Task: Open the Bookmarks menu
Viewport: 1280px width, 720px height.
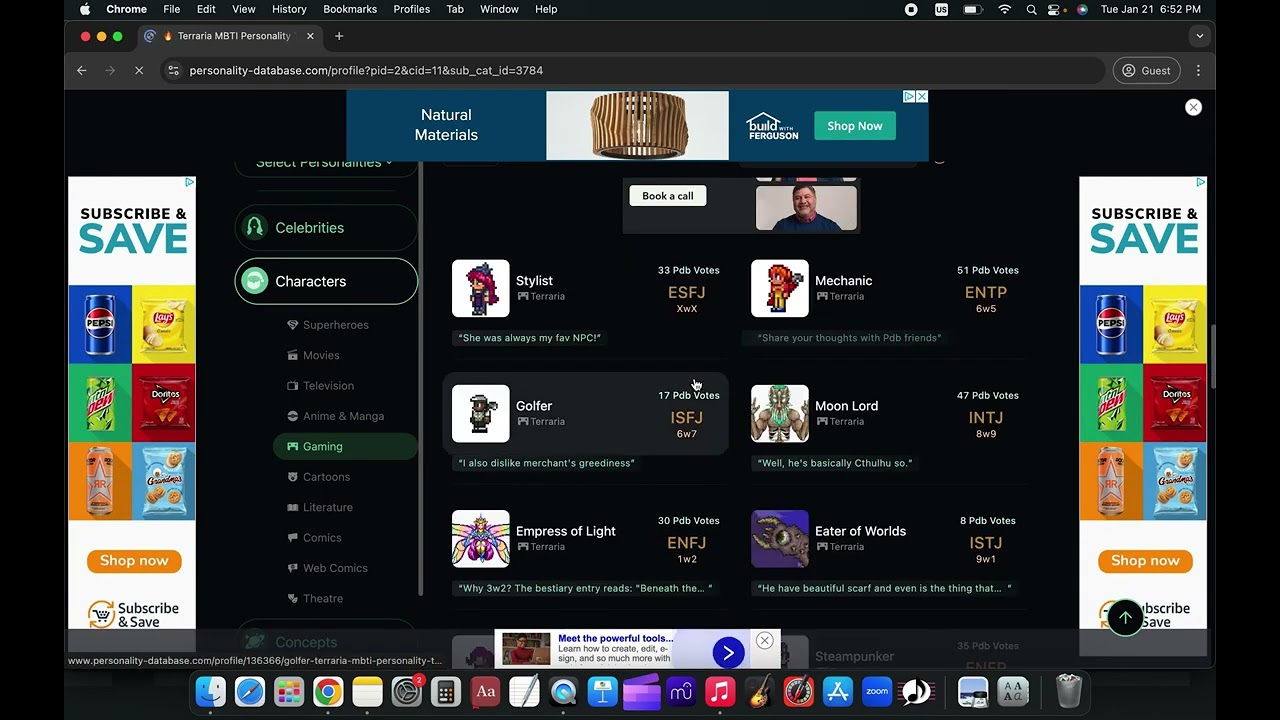Action: [x=350, y=9]
